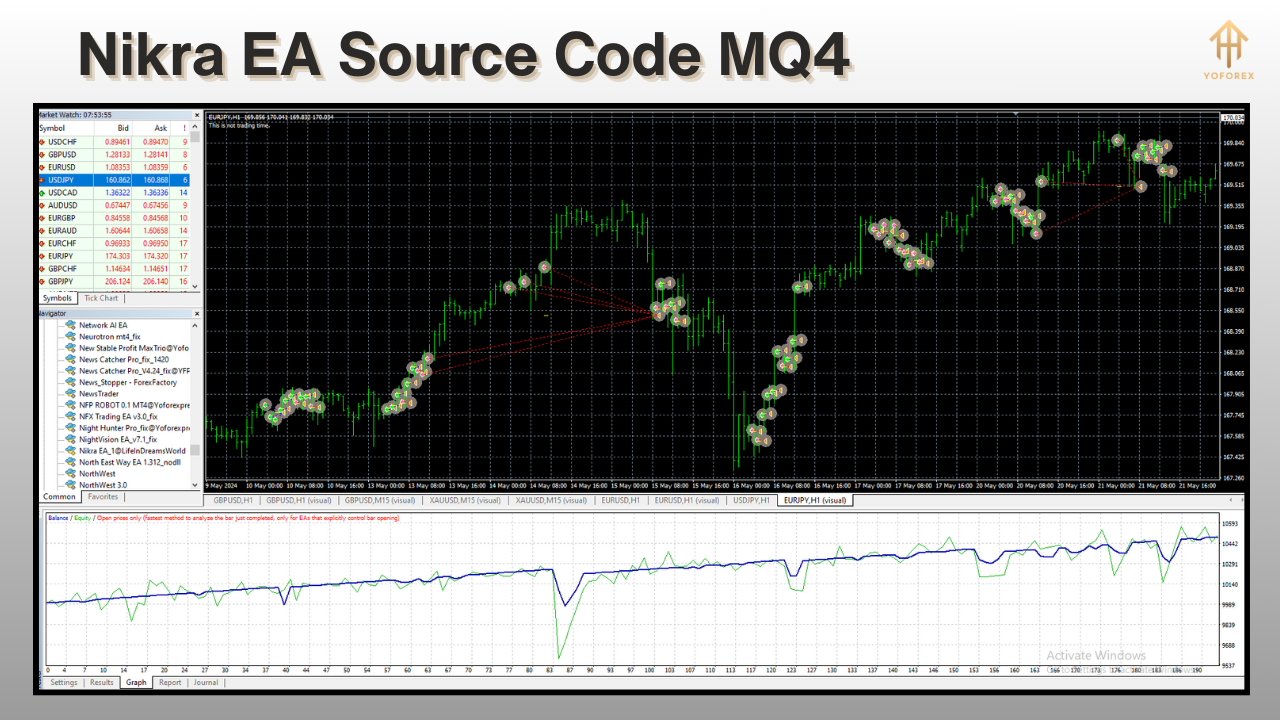Select the tester Graph tab

pyautogui.click(x=136, y=683)
